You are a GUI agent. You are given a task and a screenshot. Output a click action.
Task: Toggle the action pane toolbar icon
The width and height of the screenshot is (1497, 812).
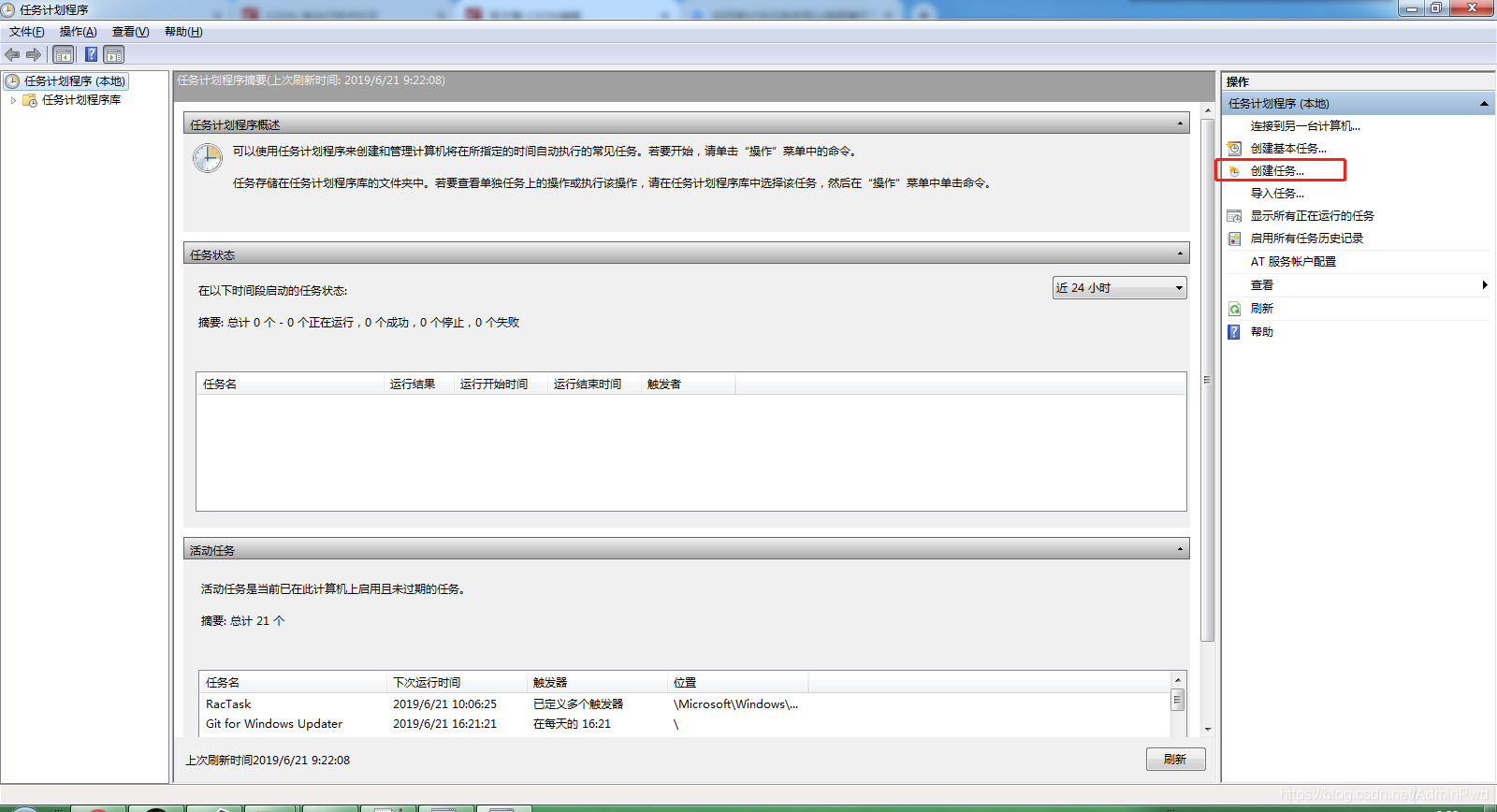click(114, 54)
